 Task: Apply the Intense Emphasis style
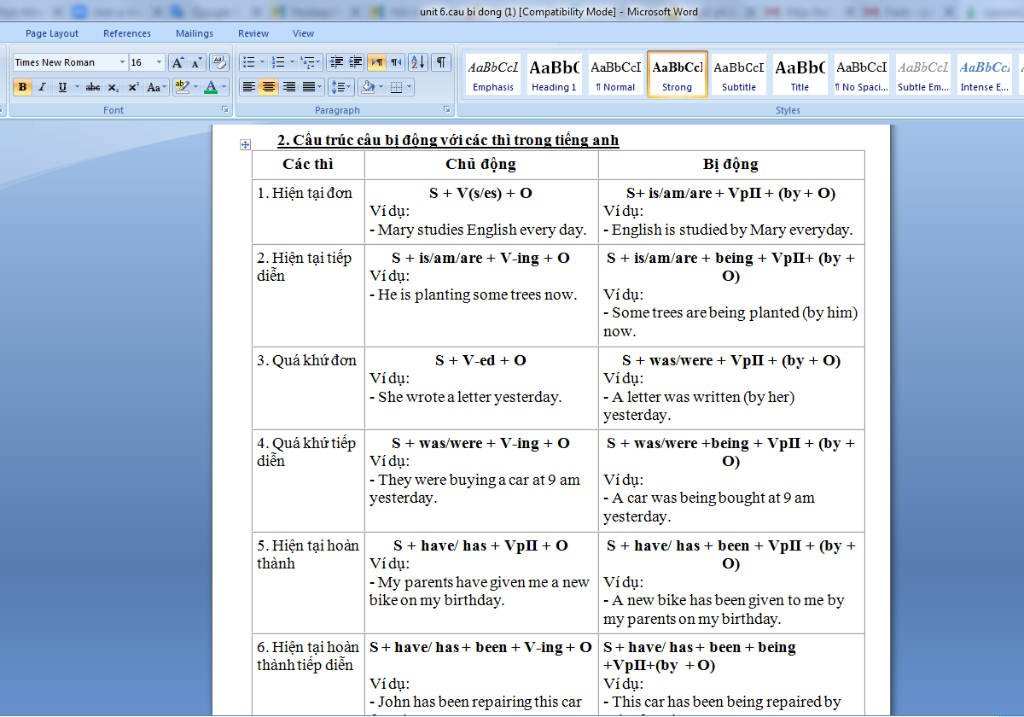984,75
